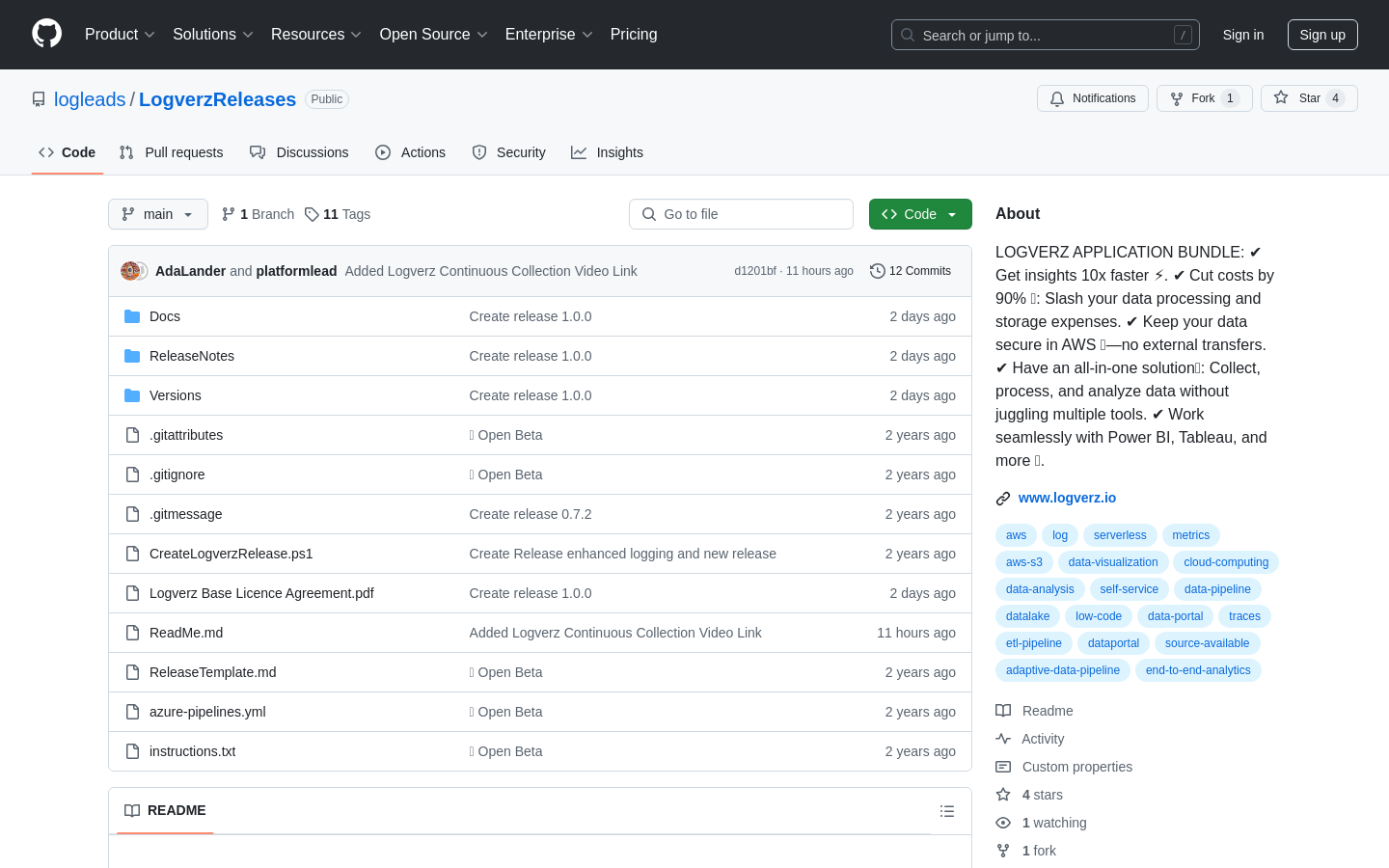Switch to the Discussions tab
1389x868 pixels.
(299, 152)
